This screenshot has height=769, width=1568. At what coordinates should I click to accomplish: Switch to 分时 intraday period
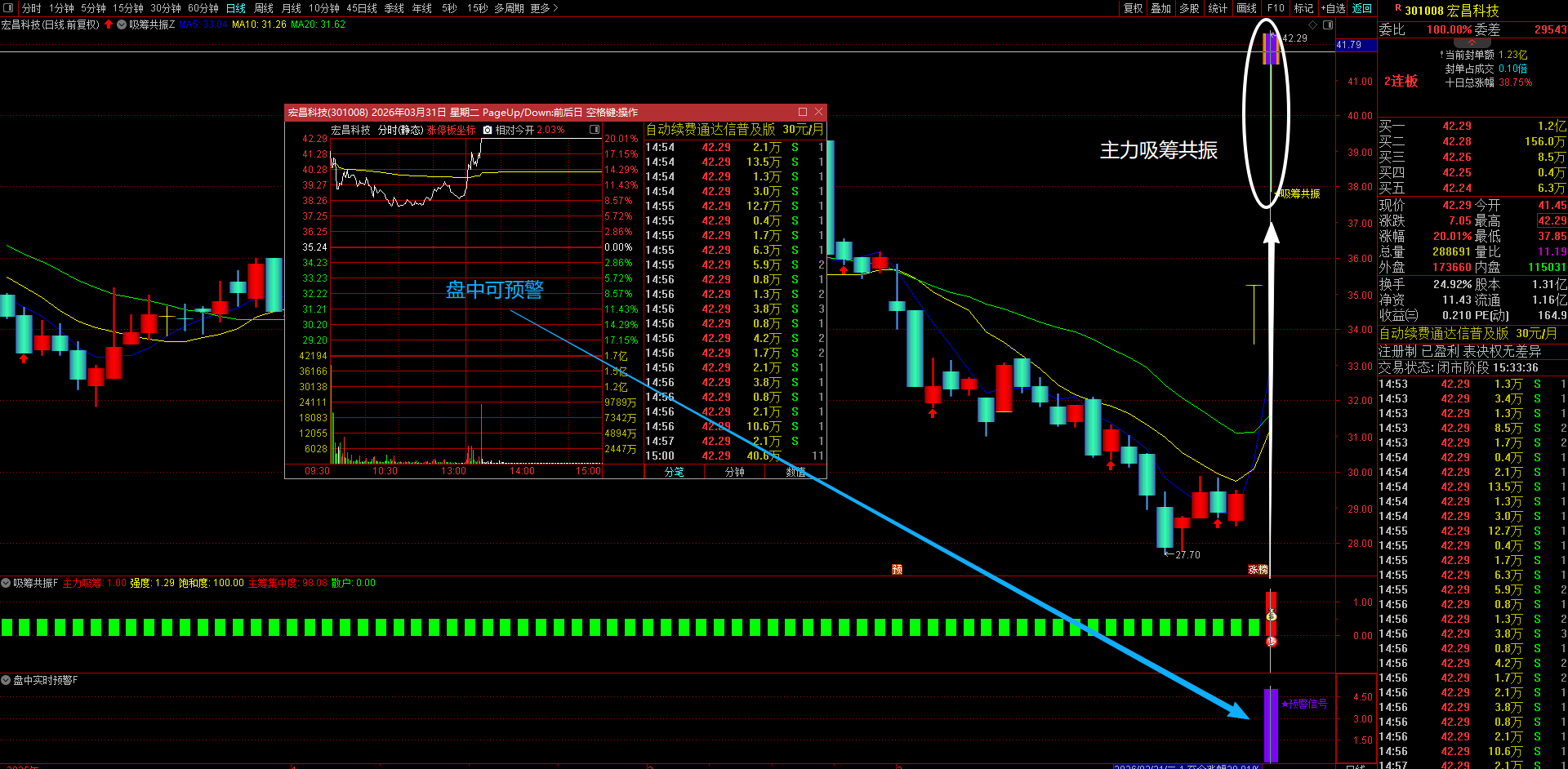(x=32, y=8)
